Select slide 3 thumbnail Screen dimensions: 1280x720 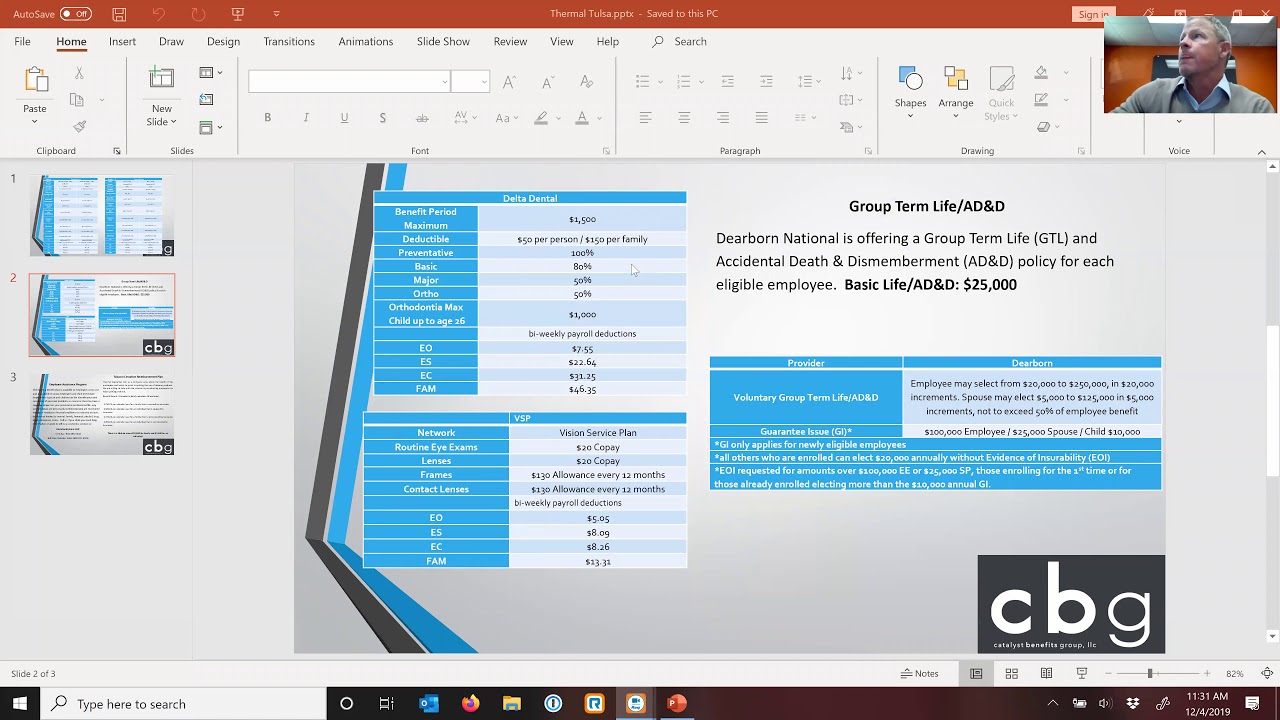pyautogui.click(x=101, y=414)
